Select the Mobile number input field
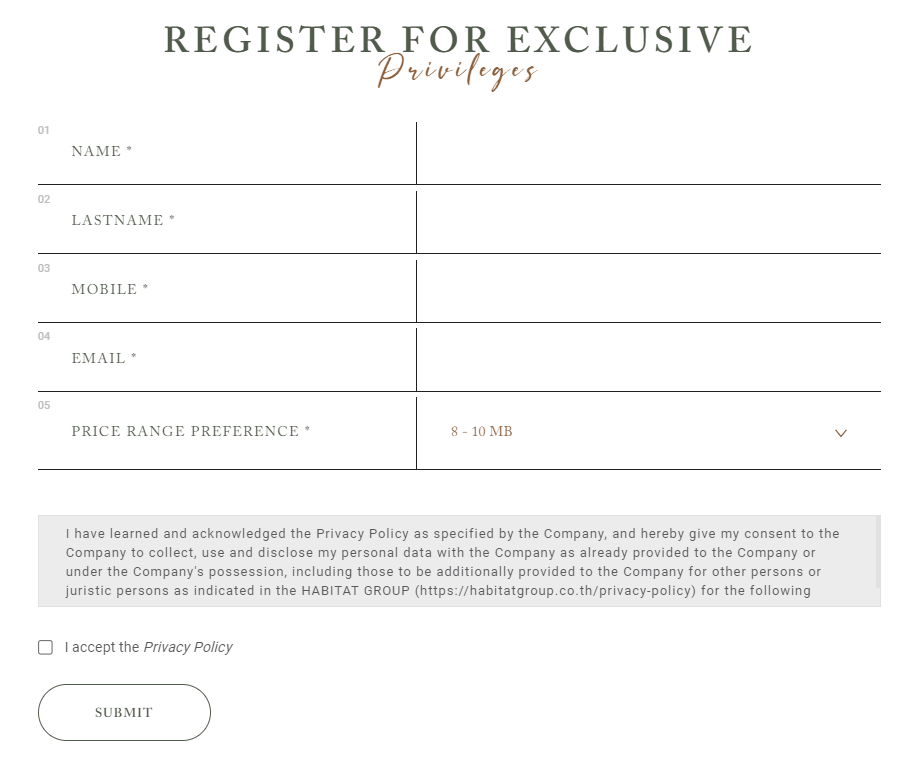 [648, 290]
